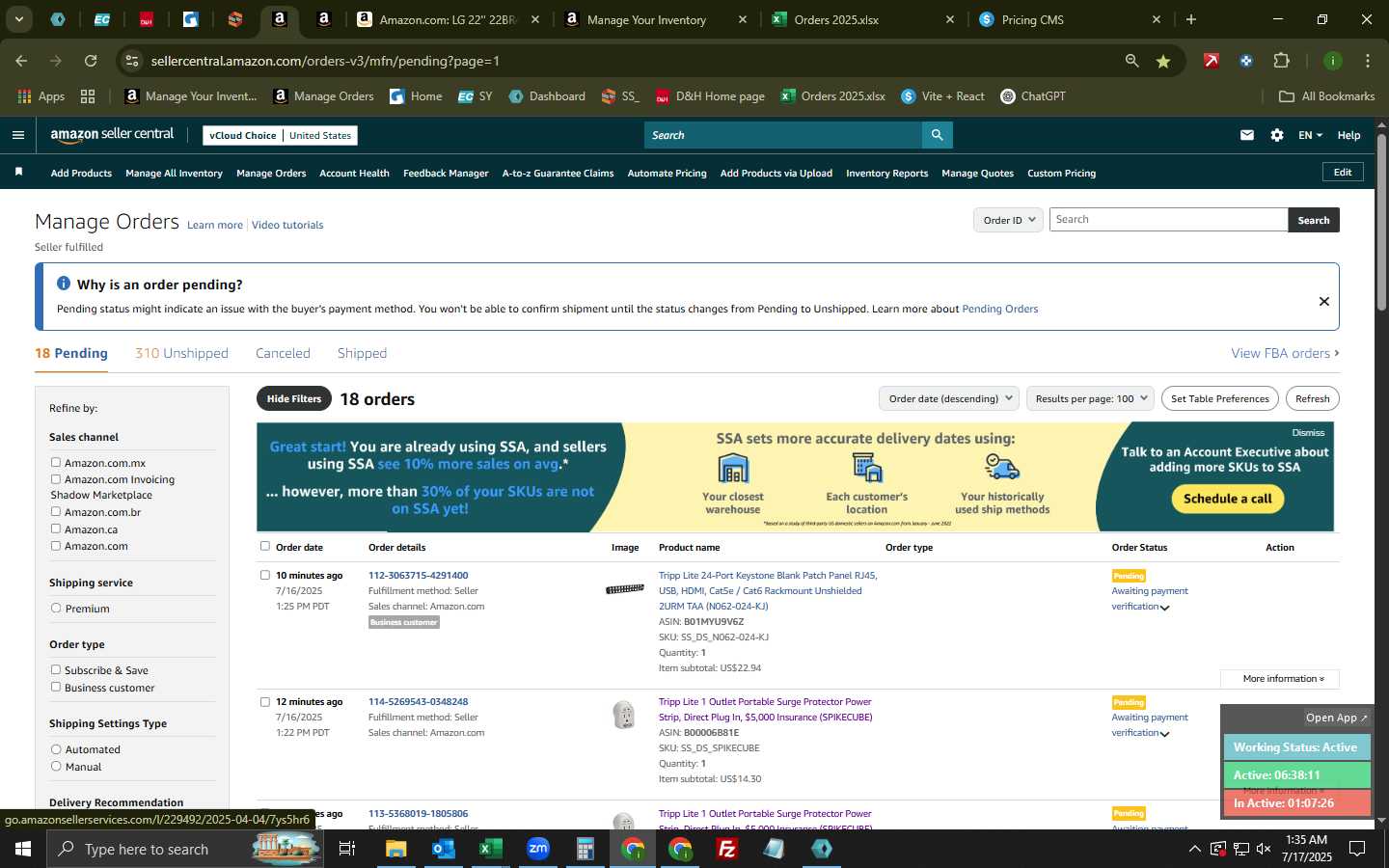Click the Amazon Seller Central logo
Screen dimensions: 1389x868
tap(112, 135)
